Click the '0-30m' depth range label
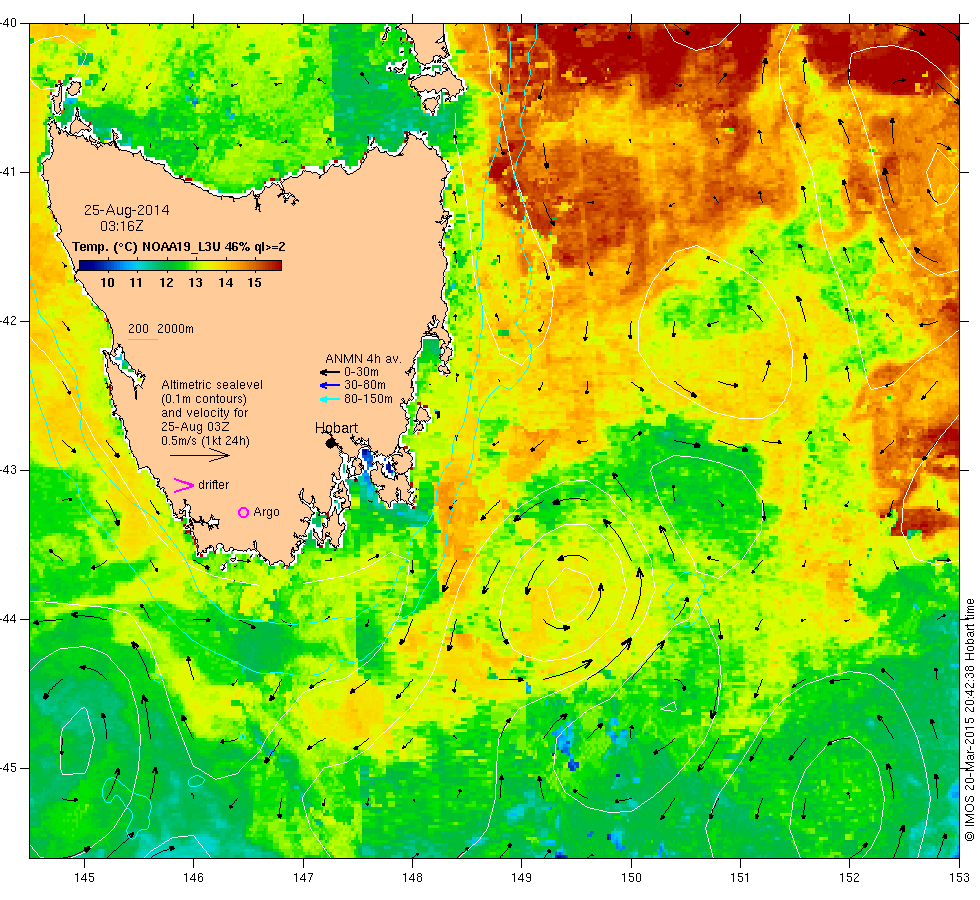This screenshot has height=900, width=980. (x=361, y=372)
